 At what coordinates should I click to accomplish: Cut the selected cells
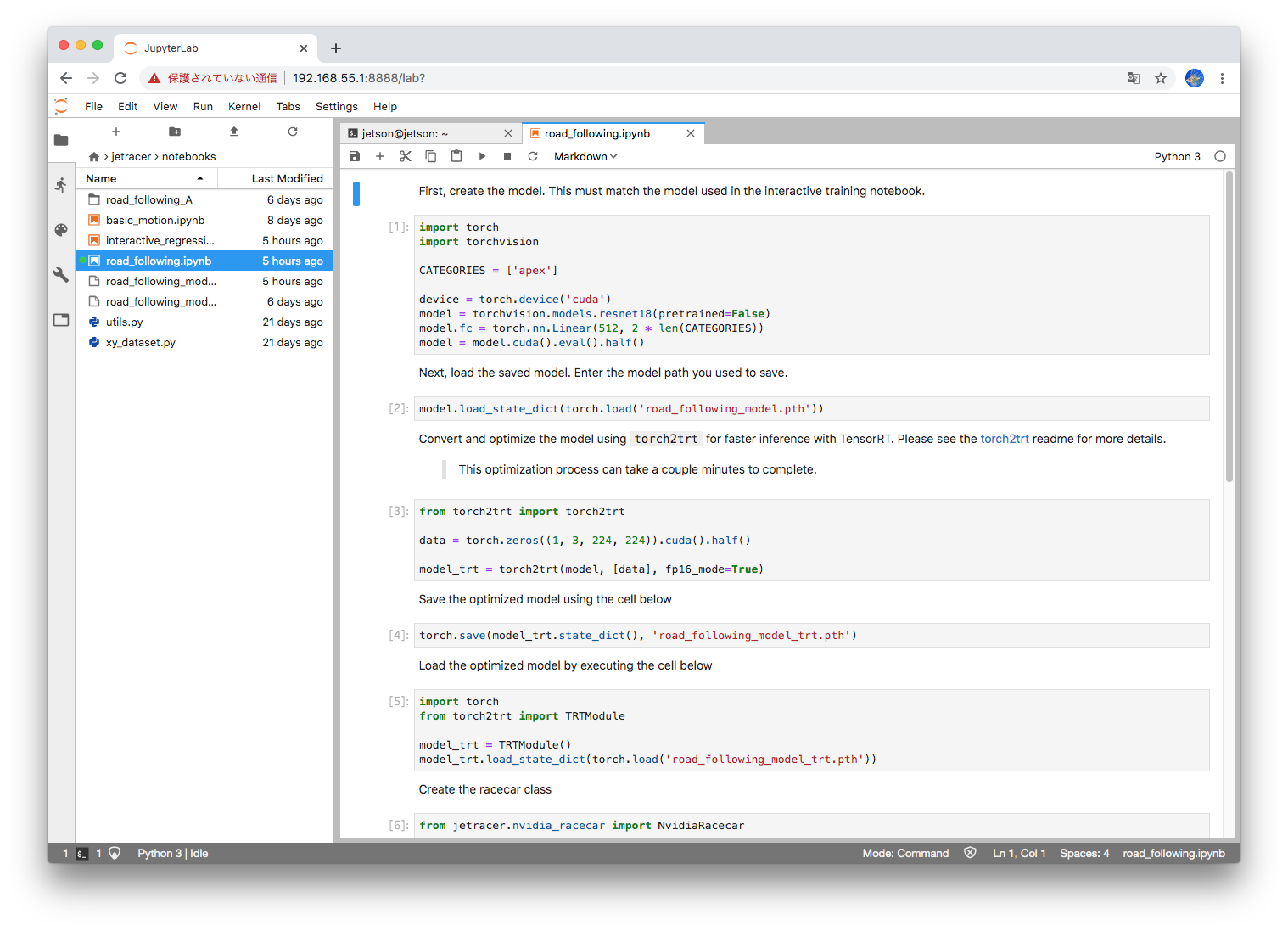(x=406, y=156)
